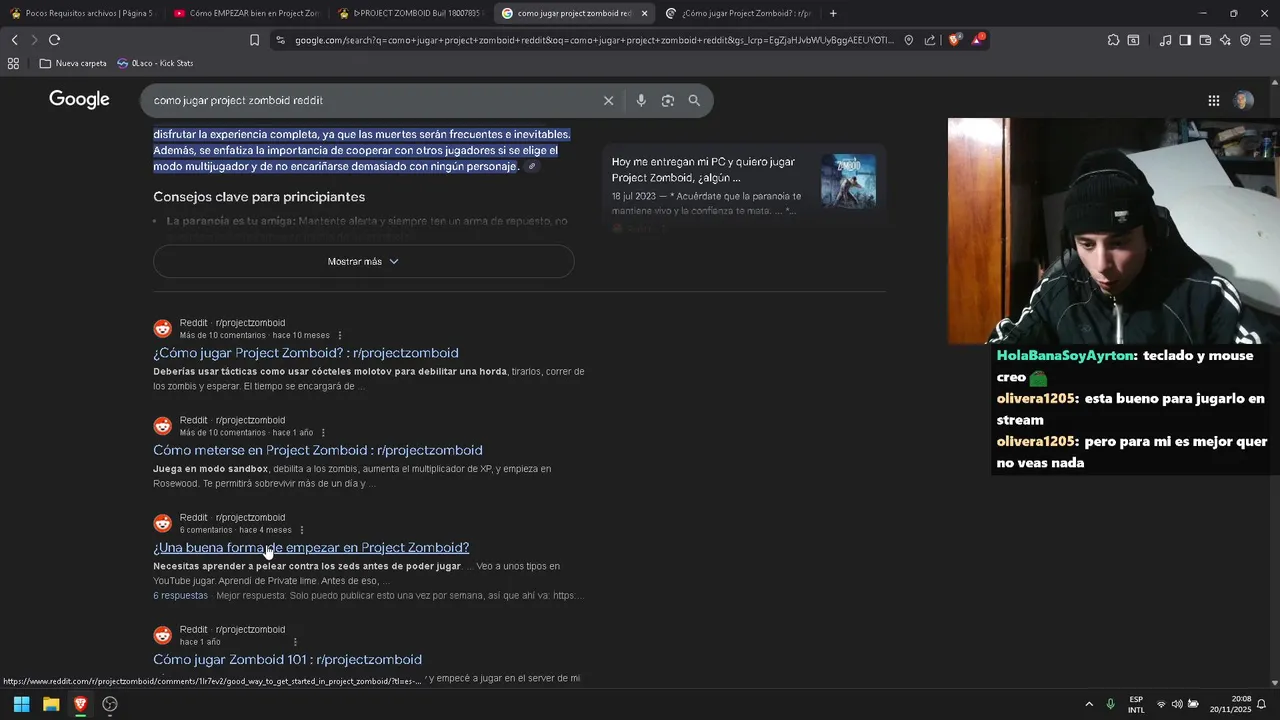Open the Windows Start menu
The width and height of the screenshot is (1280, 720).
pyautogui.click(x=21, y=704)
